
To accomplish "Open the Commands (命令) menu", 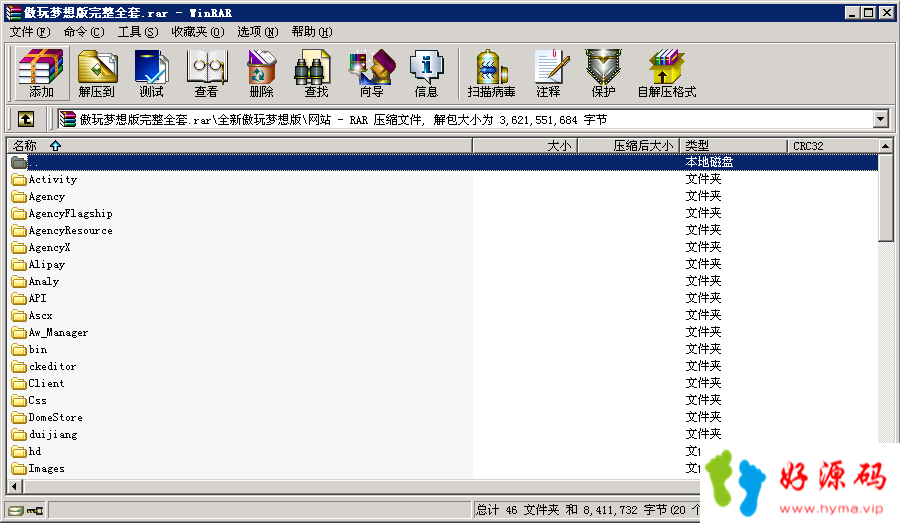I will click(x=84, y=32).
